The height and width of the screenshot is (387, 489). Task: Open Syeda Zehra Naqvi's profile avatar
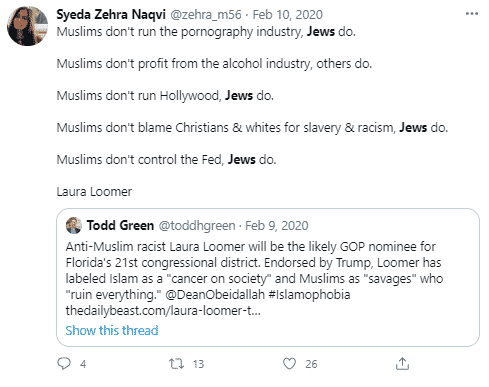point(27,26)
